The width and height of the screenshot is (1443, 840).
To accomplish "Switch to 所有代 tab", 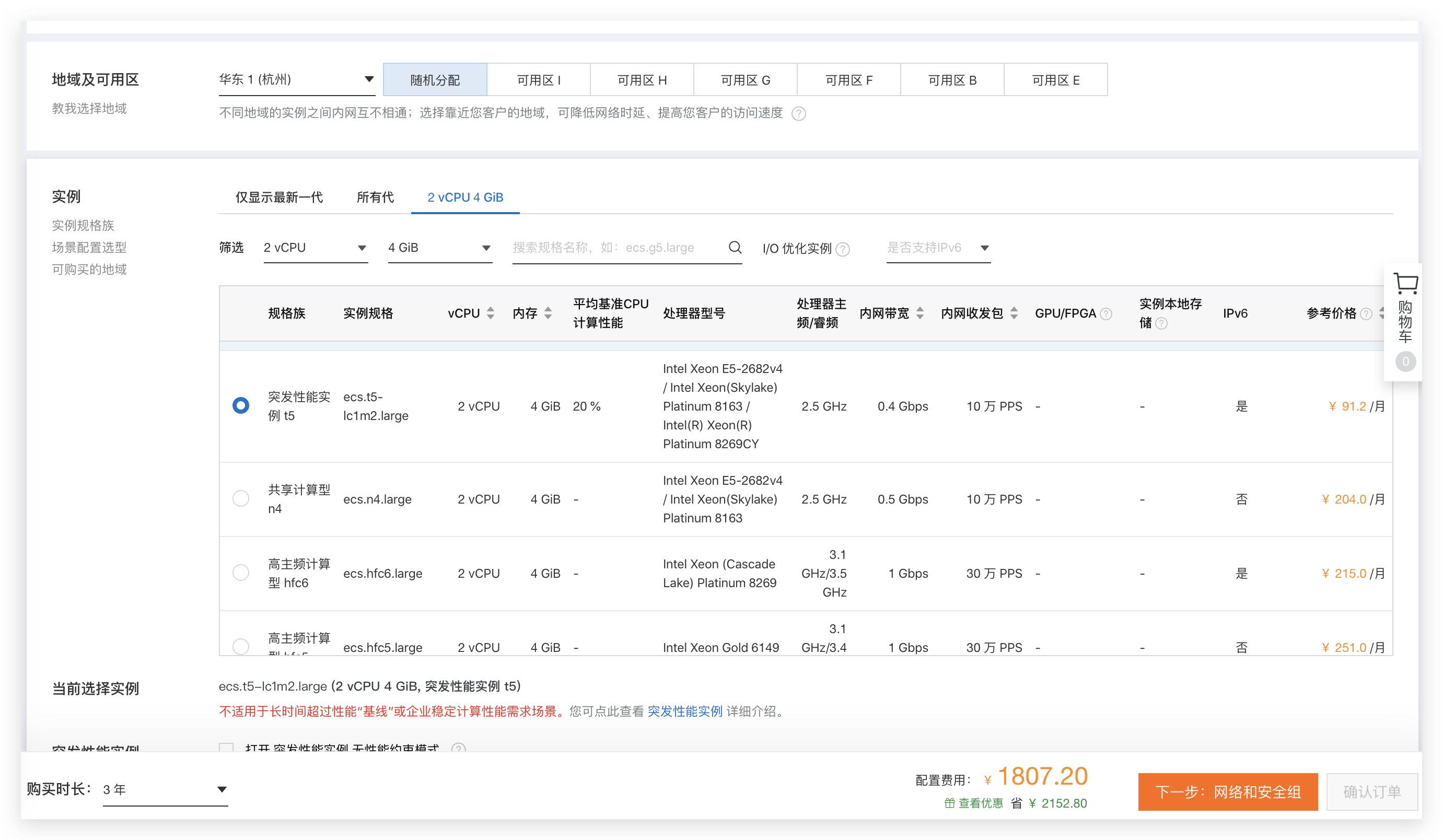I will (375, 197).
